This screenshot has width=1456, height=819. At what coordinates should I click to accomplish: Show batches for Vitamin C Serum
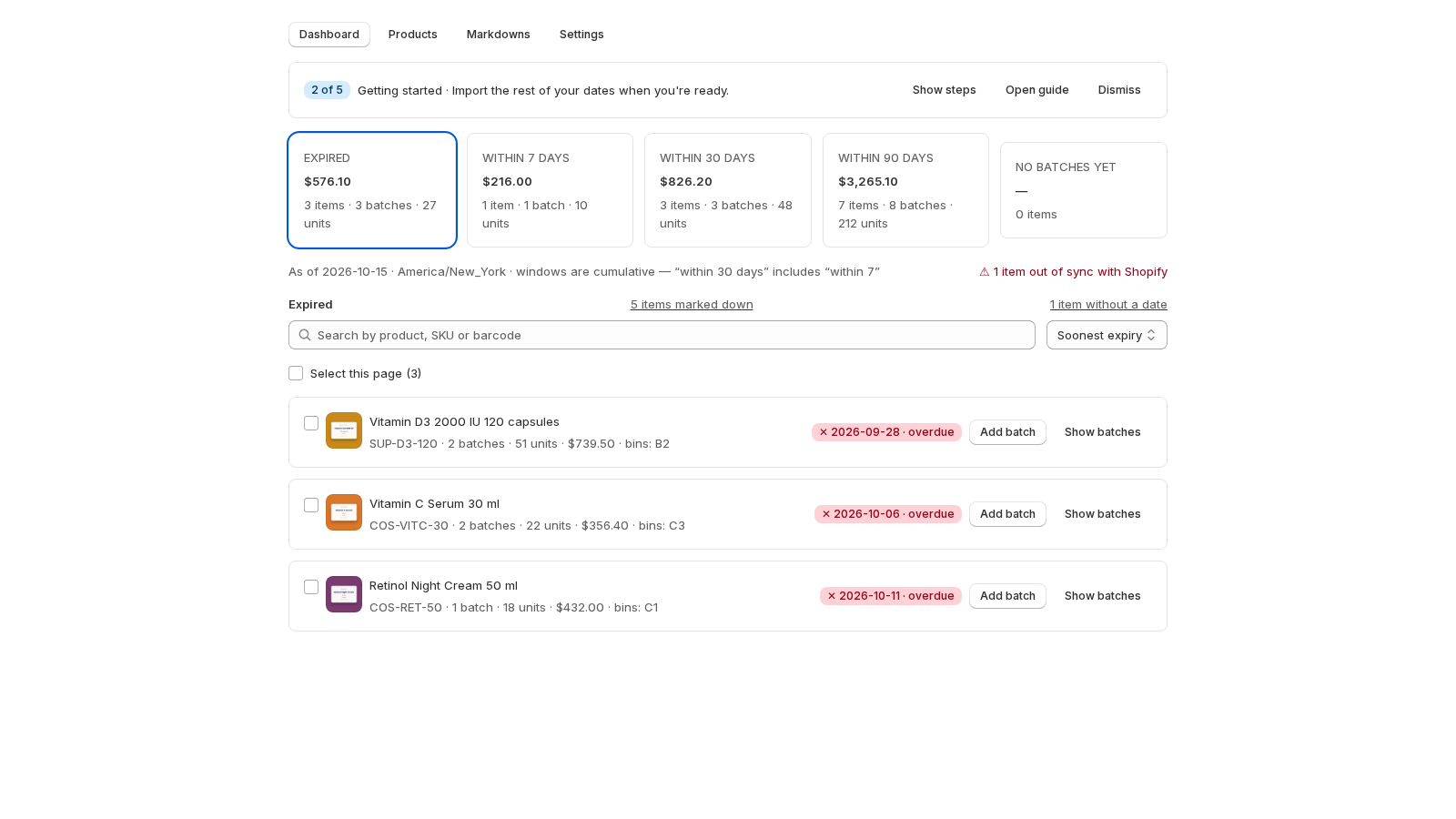1102,514
